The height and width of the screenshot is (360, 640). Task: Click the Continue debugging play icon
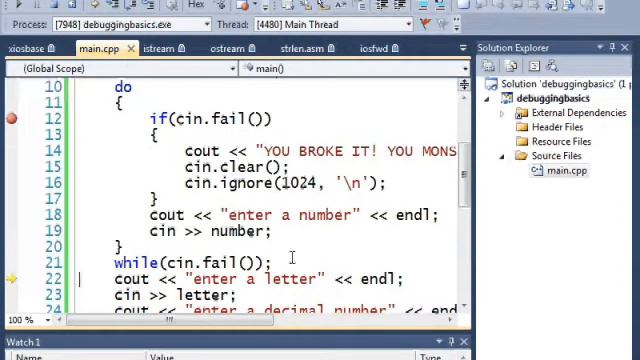(x=18, y=4)
